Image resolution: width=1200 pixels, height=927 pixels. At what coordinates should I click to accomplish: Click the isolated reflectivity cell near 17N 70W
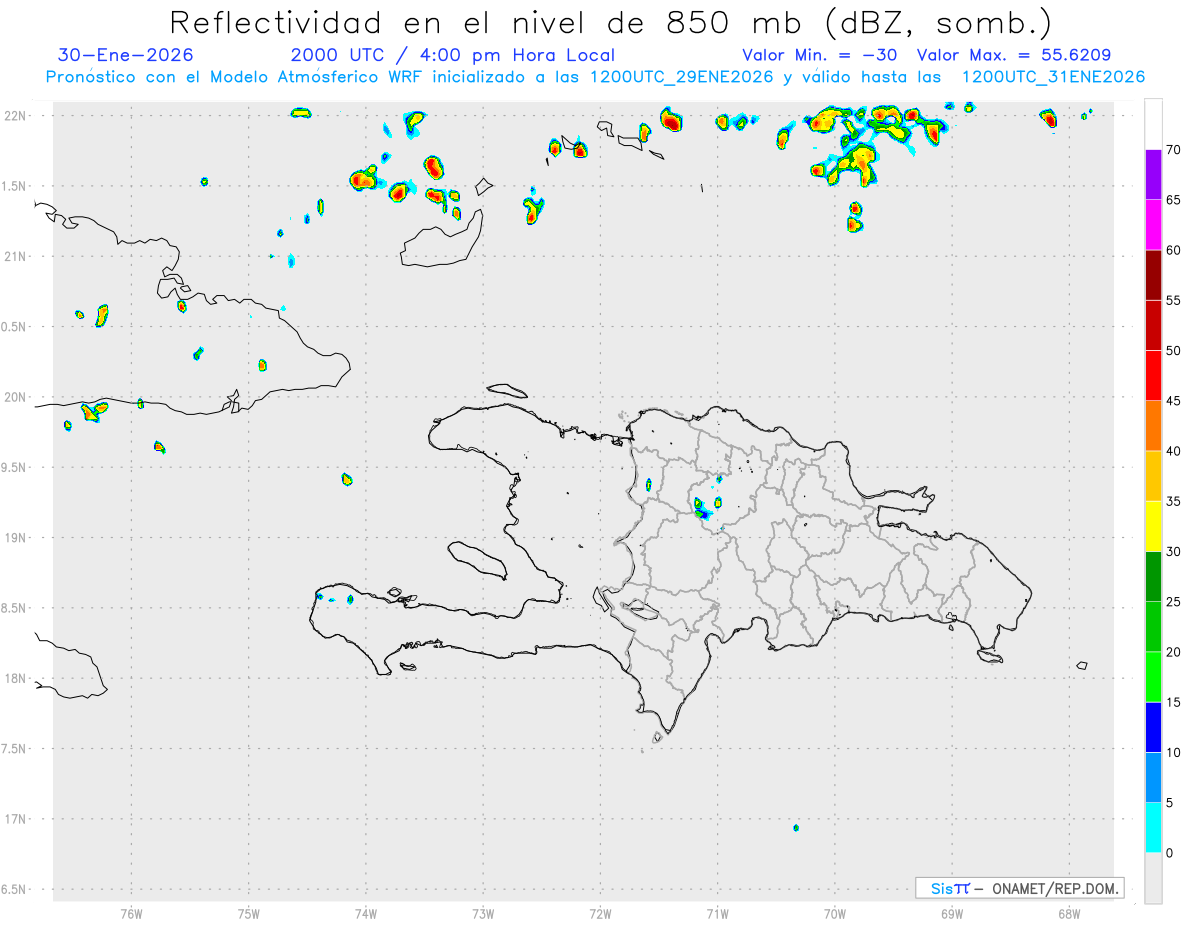click(796, 828)
